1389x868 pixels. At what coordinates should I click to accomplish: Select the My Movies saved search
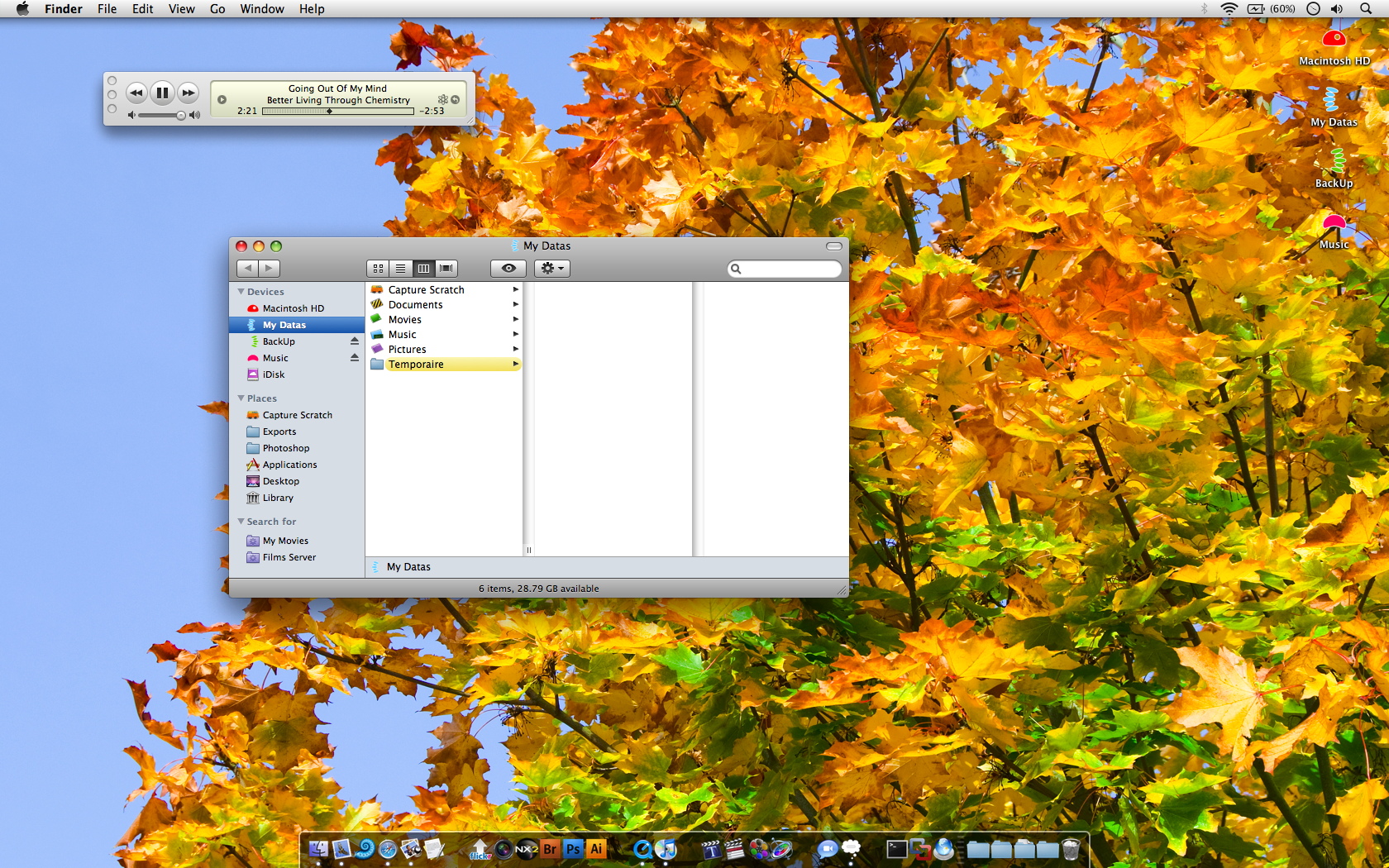[x=296, y=541]
